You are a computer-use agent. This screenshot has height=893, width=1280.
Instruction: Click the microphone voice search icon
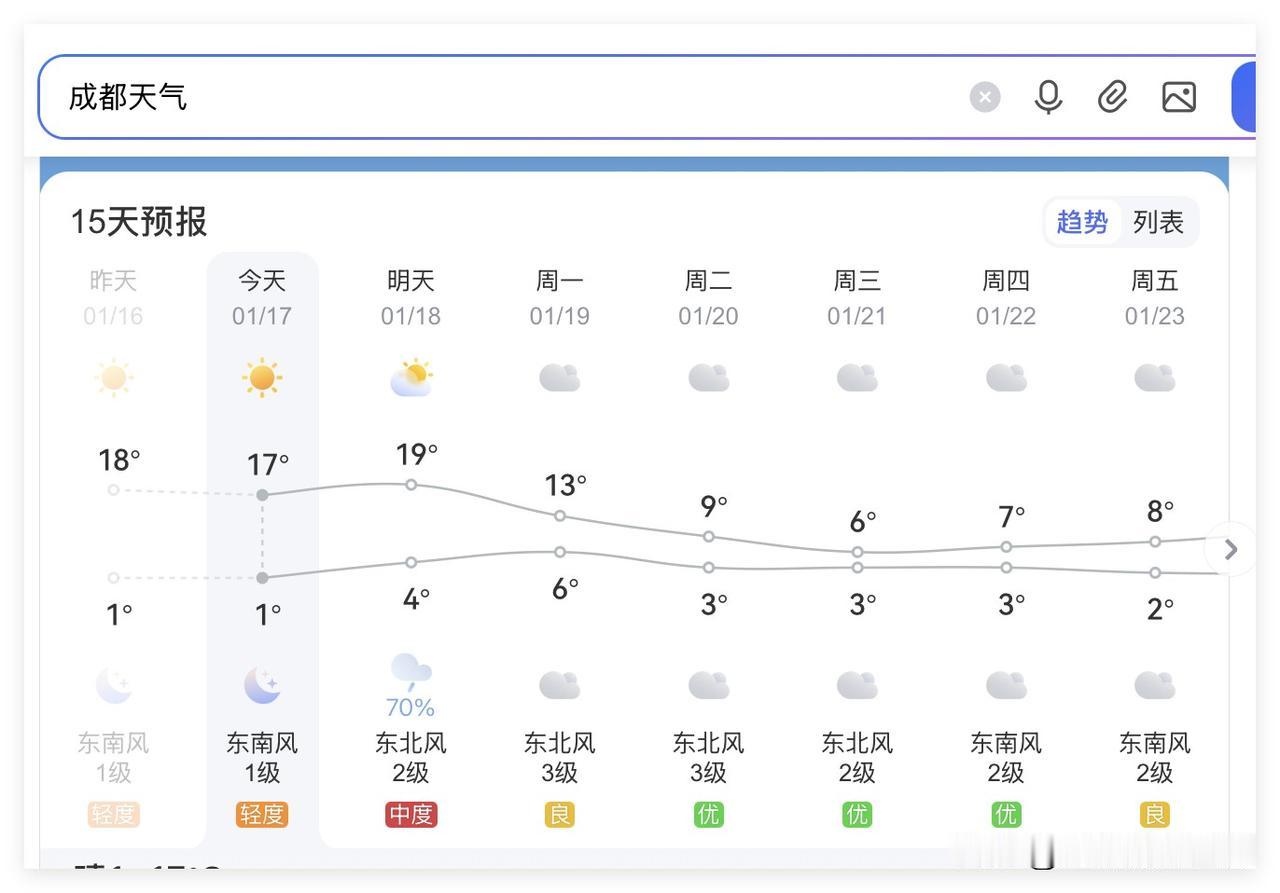(1047, 96)
